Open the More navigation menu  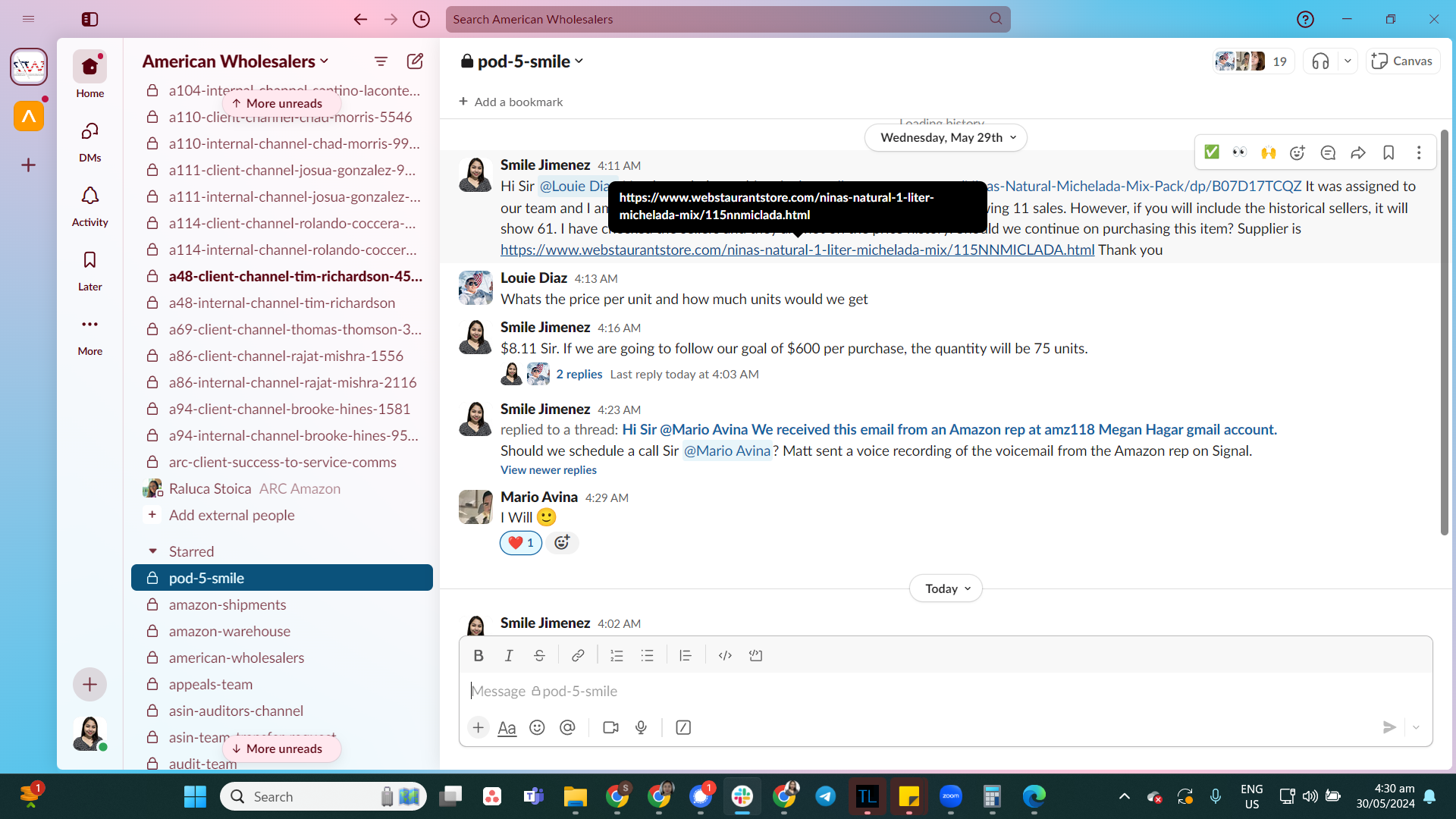click(89, 336)
